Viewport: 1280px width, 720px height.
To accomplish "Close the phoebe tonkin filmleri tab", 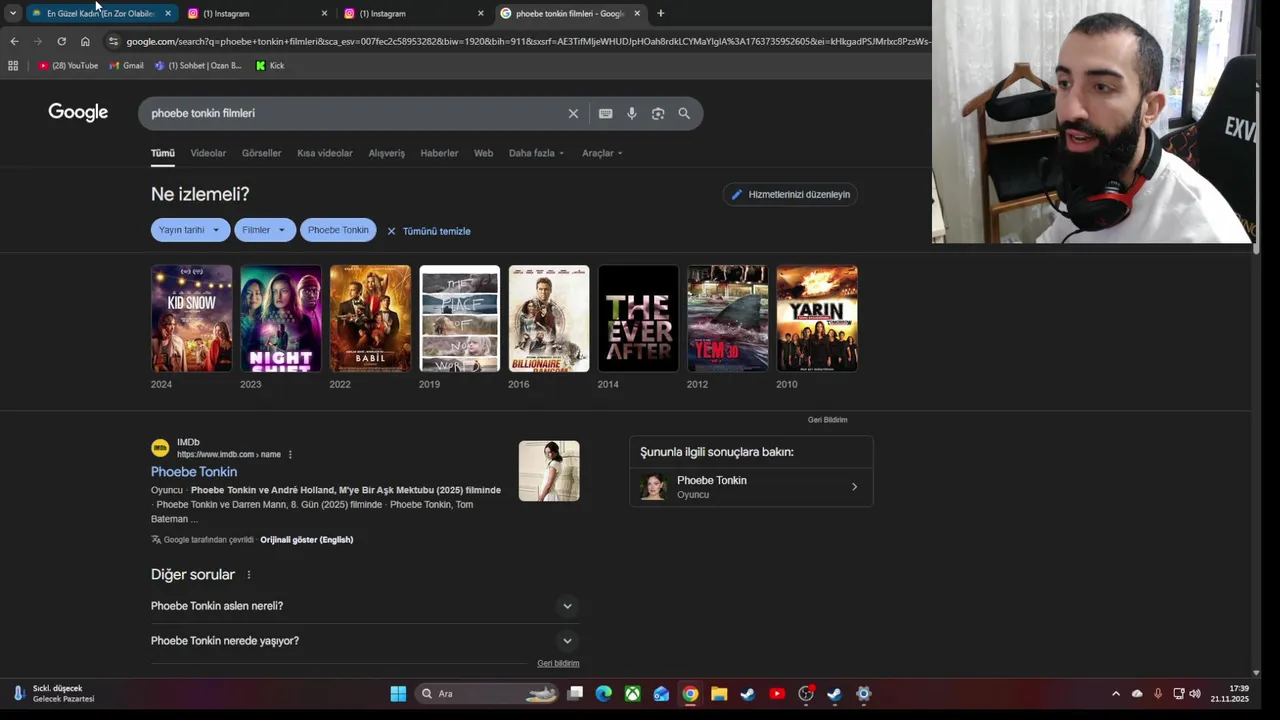I will [637, 13].
